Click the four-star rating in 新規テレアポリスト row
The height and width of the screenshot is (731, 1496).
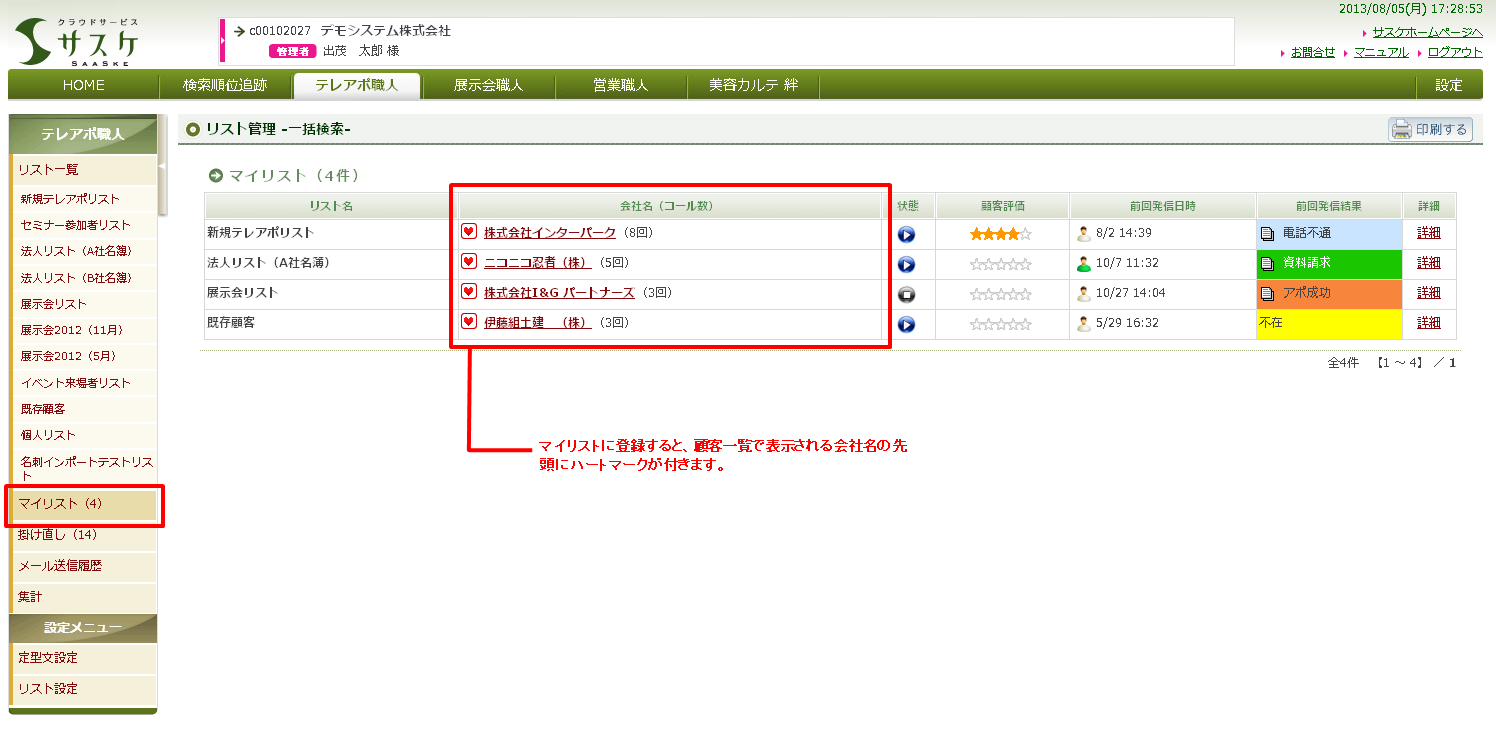(1000, 234)
